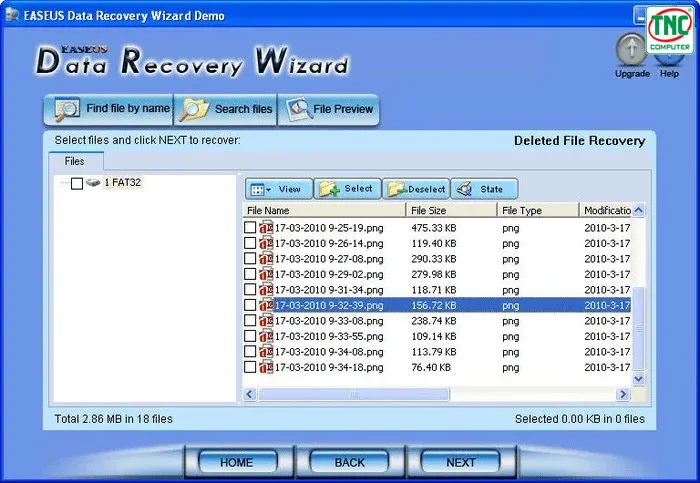Screen dimensions: 700x483
Task: Sort by the File Size column header
Action: click(451, 210)
